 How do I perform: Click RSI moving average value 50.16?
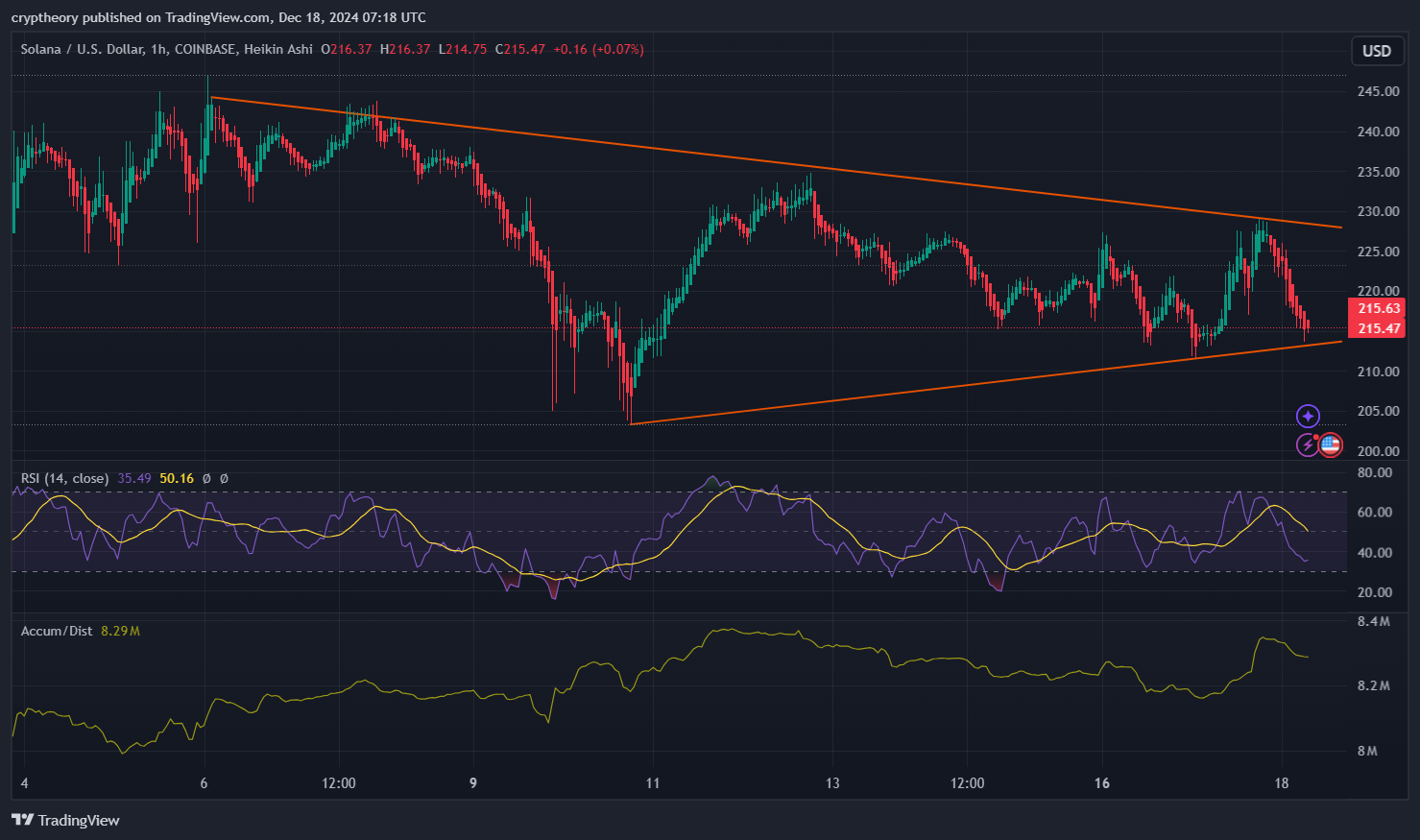tap(177, 478)
